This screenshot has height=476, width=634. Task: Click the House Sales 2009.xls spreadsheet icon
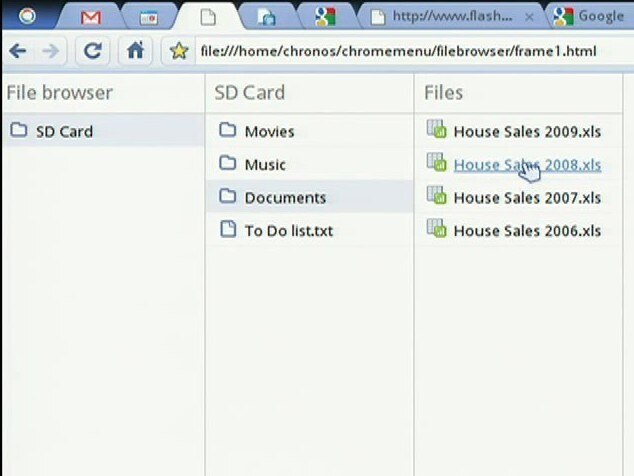click(x=437, y=129)
